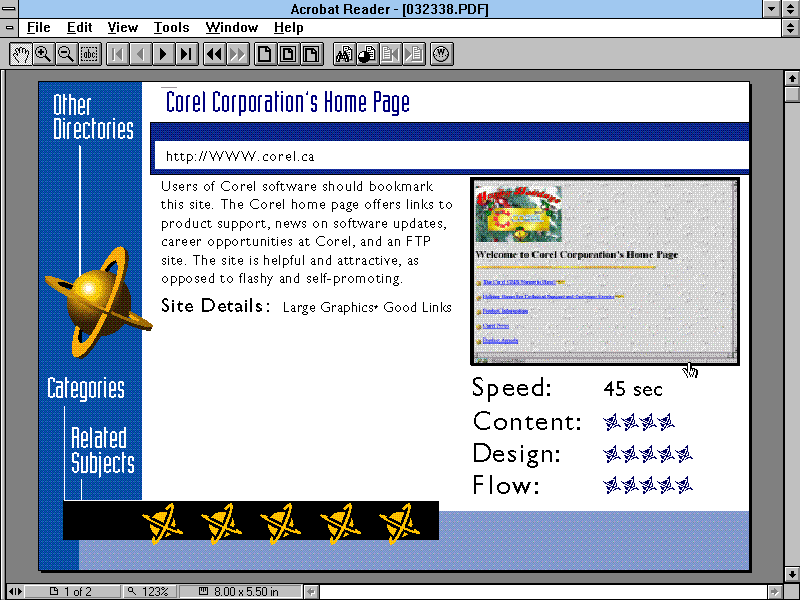The height and width of the screenshot is (600, 800).
Task: Click the http://WWW.corel.ca address text
Action: [240, 156]
